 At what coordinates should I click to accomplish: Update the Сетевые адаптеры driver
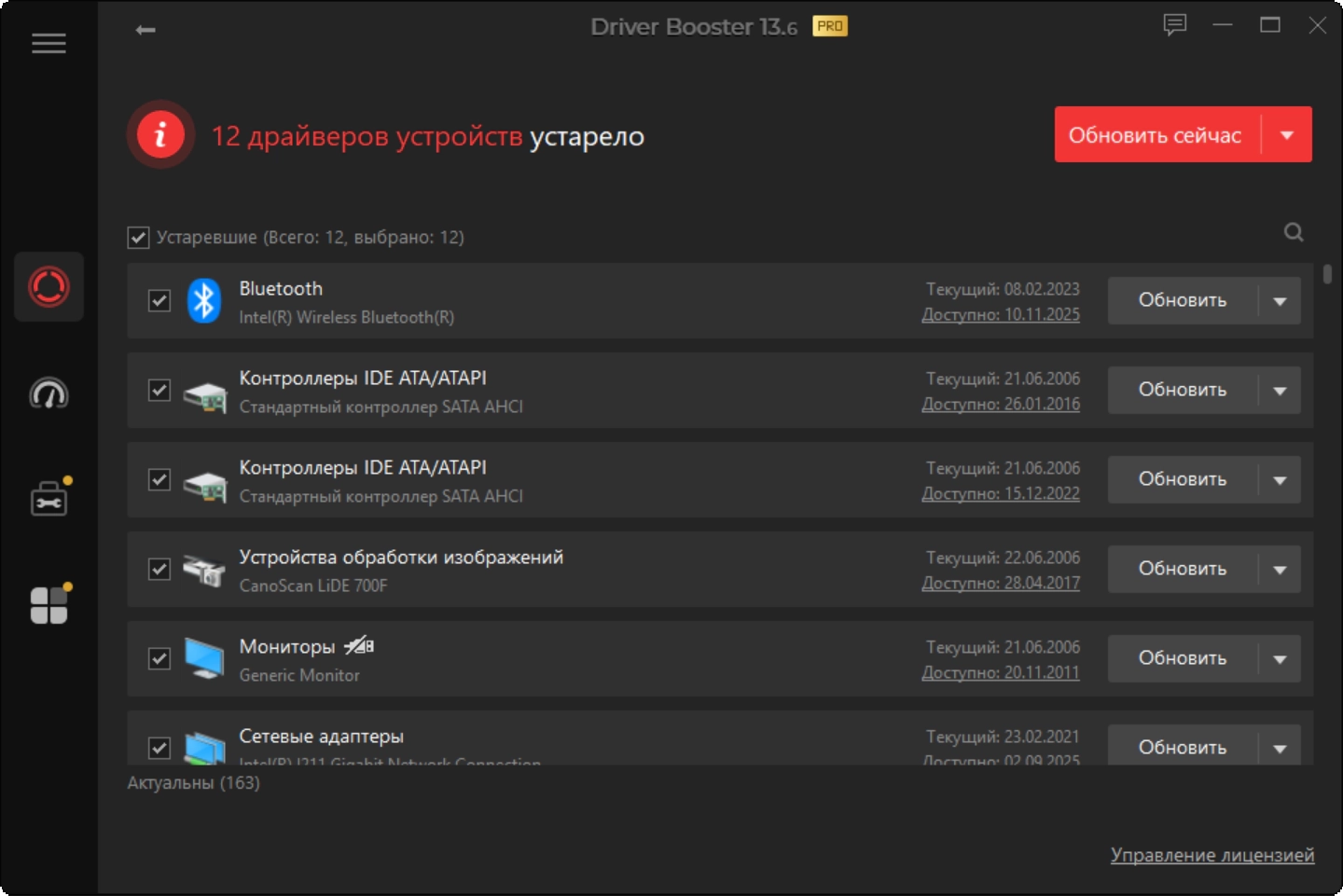click(x=1183, y=748)
